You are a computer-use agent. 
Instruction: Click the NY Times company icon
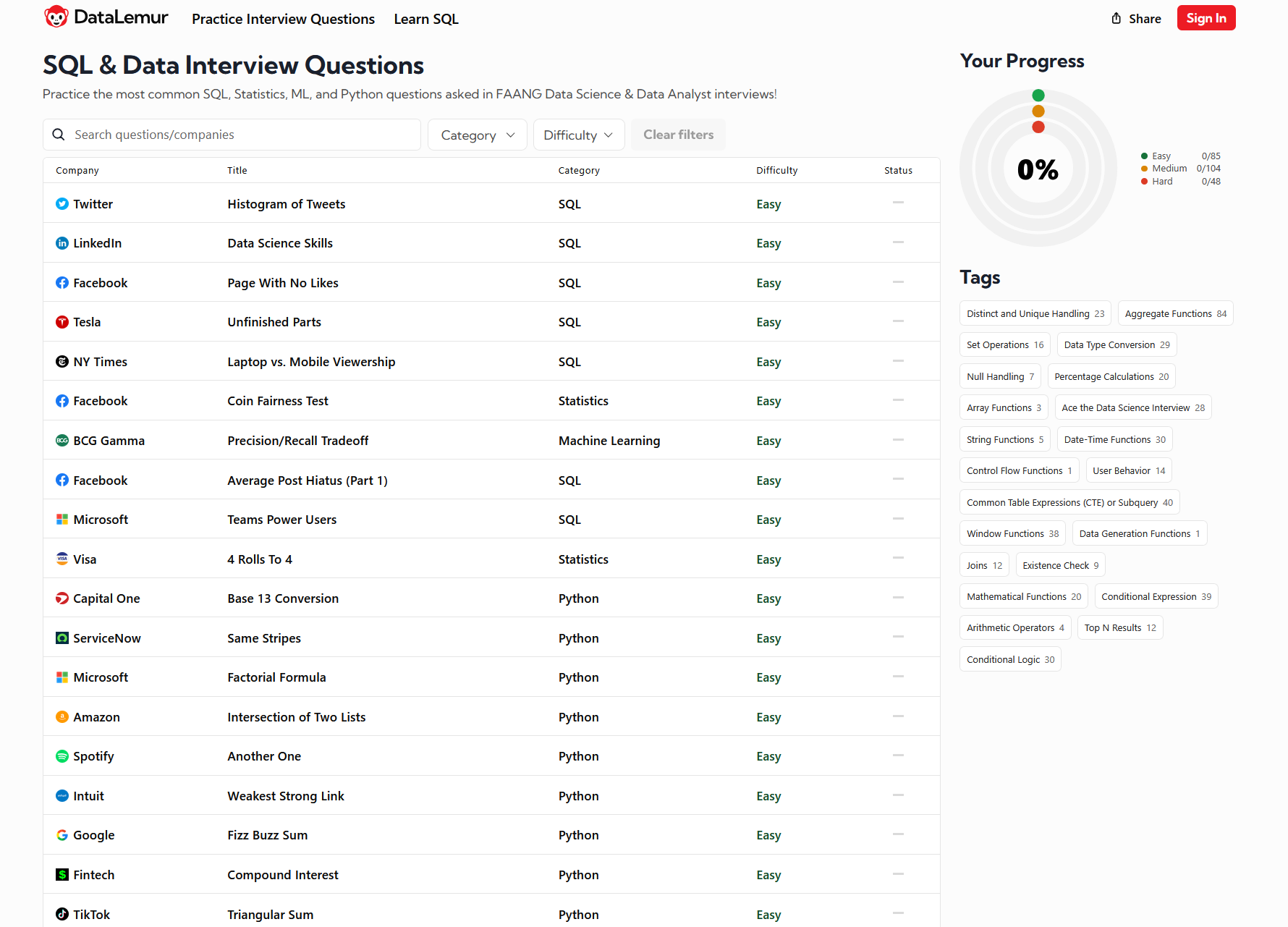(x=62, y=362)
